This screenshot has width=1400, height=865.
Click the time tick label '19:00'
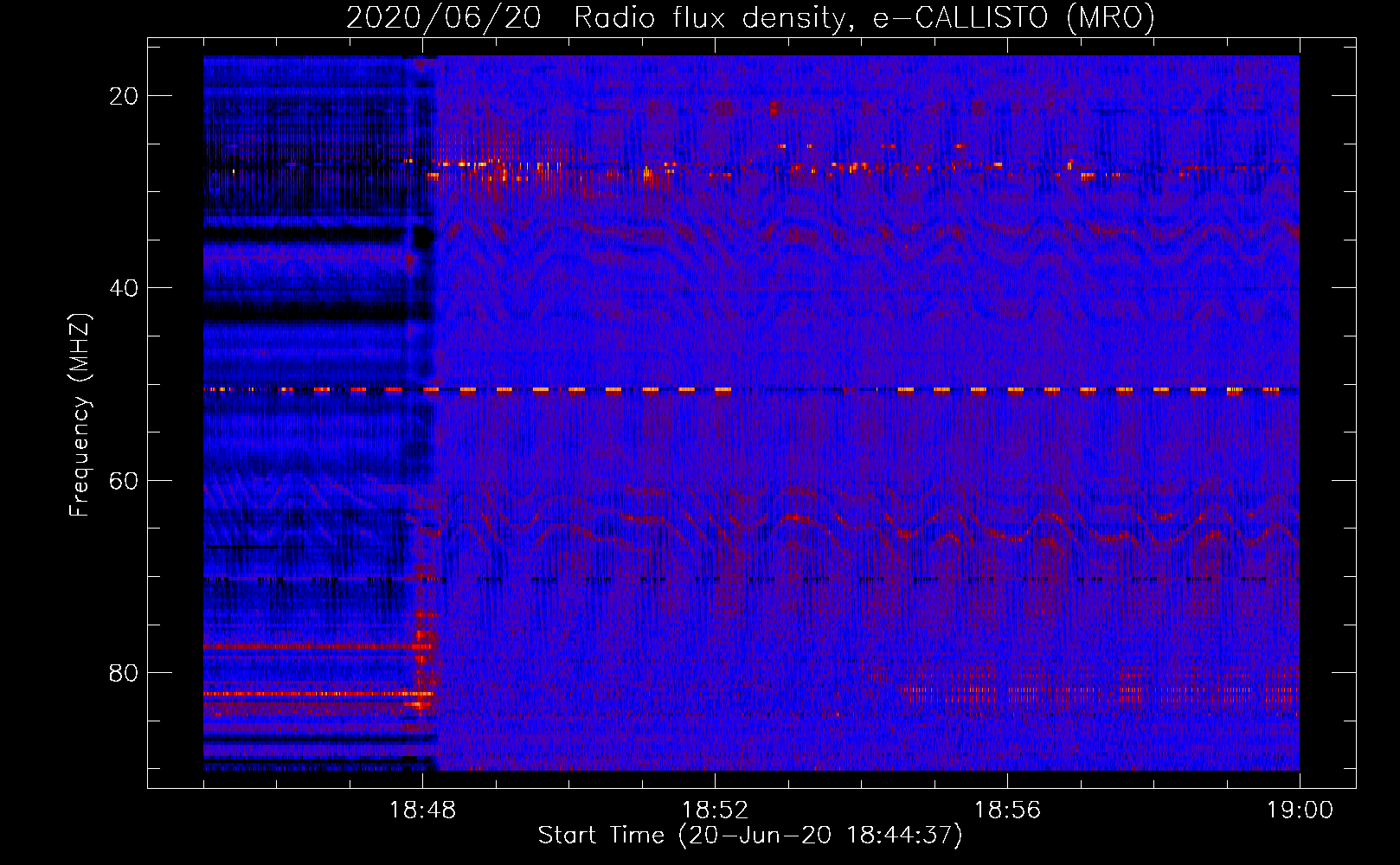point(1300,811)
